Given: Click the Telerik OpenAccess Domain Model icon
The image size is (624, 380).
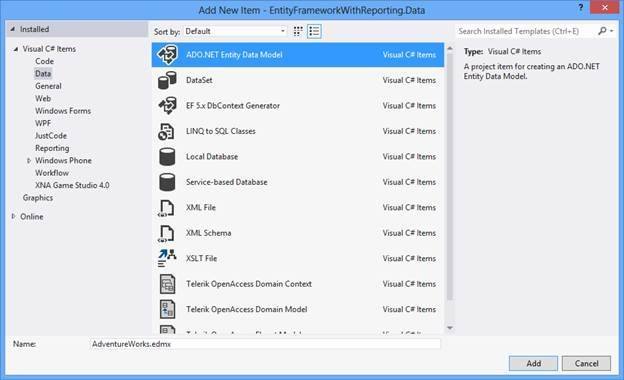Looking at the screenshot, I should pyautogui.click(x=167, y=309).
